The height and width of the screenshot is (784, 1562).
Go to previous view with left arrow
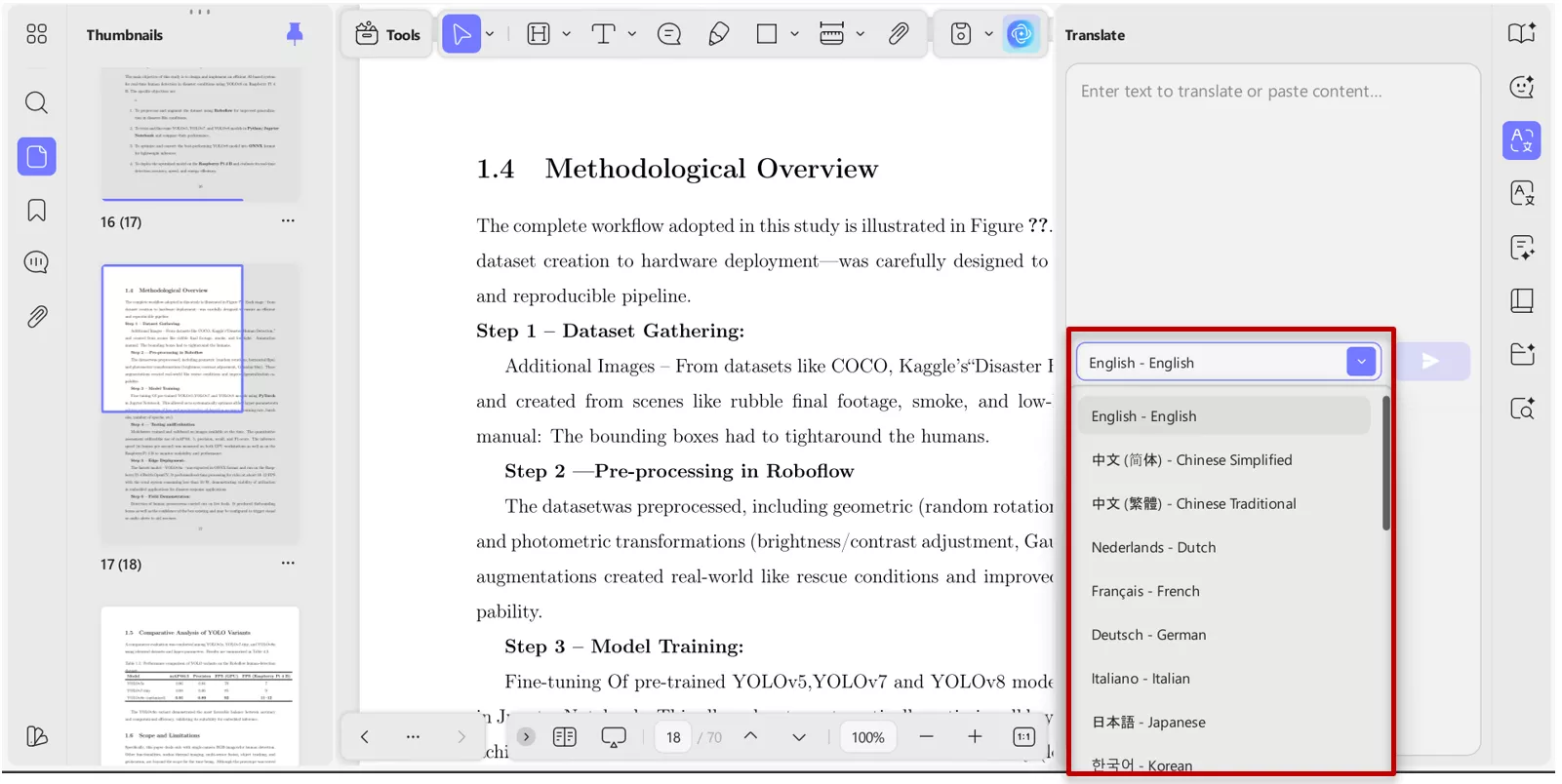364,737
